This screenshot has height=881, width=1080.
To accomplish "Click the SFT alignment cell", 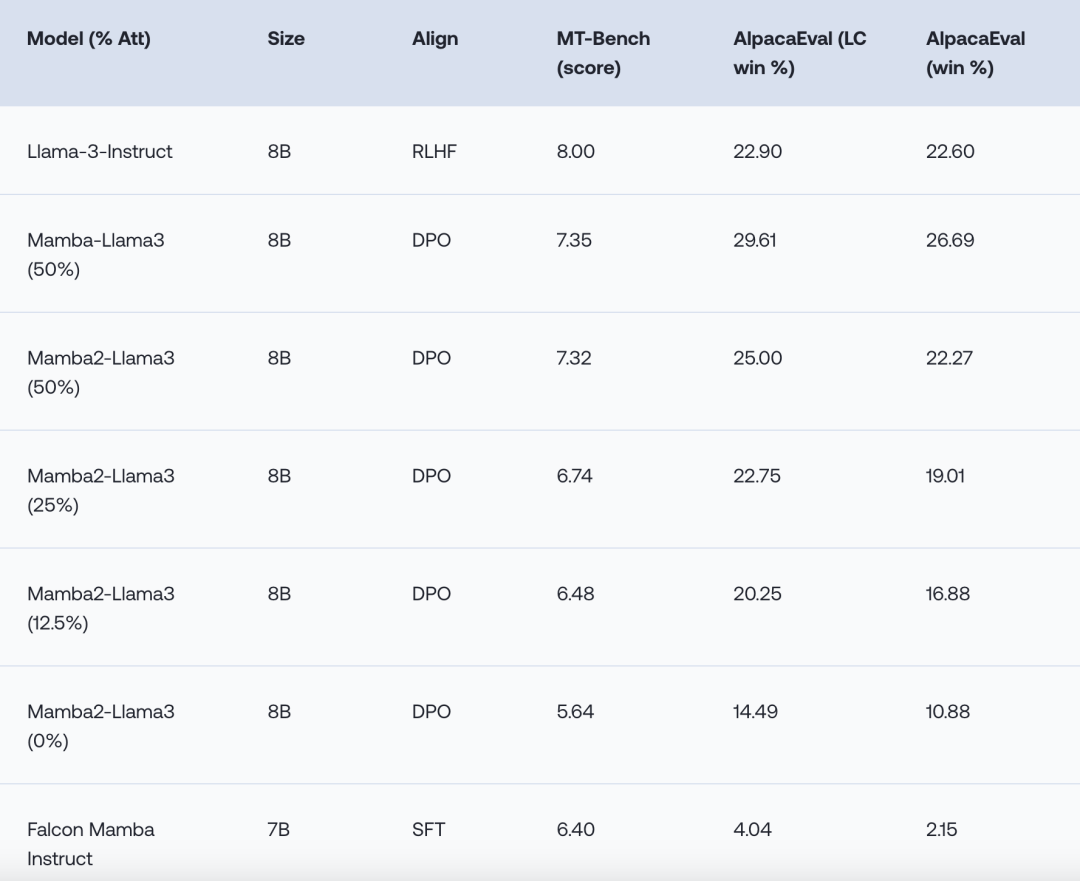I will click(429, 829).
